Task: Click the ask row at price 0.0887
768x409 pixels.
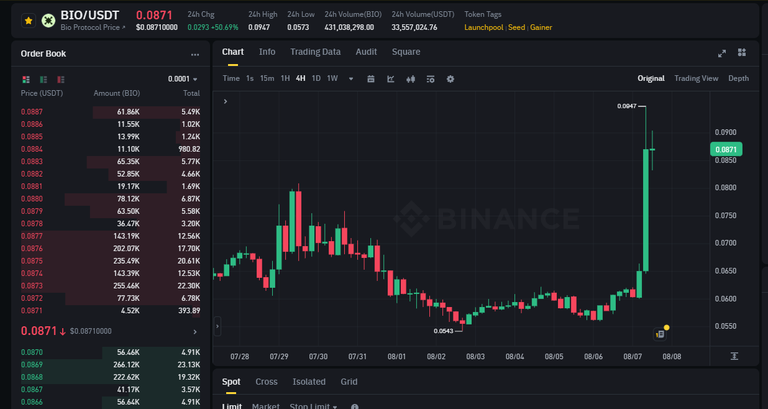Action: click(x=110, y=112)
